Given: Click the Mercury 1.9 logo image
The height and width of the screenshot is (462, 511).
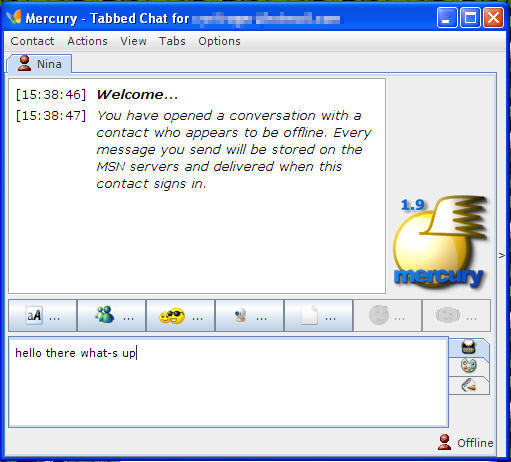Looking at the screenshot, I should pyautogui.click(x=440, y=242).
